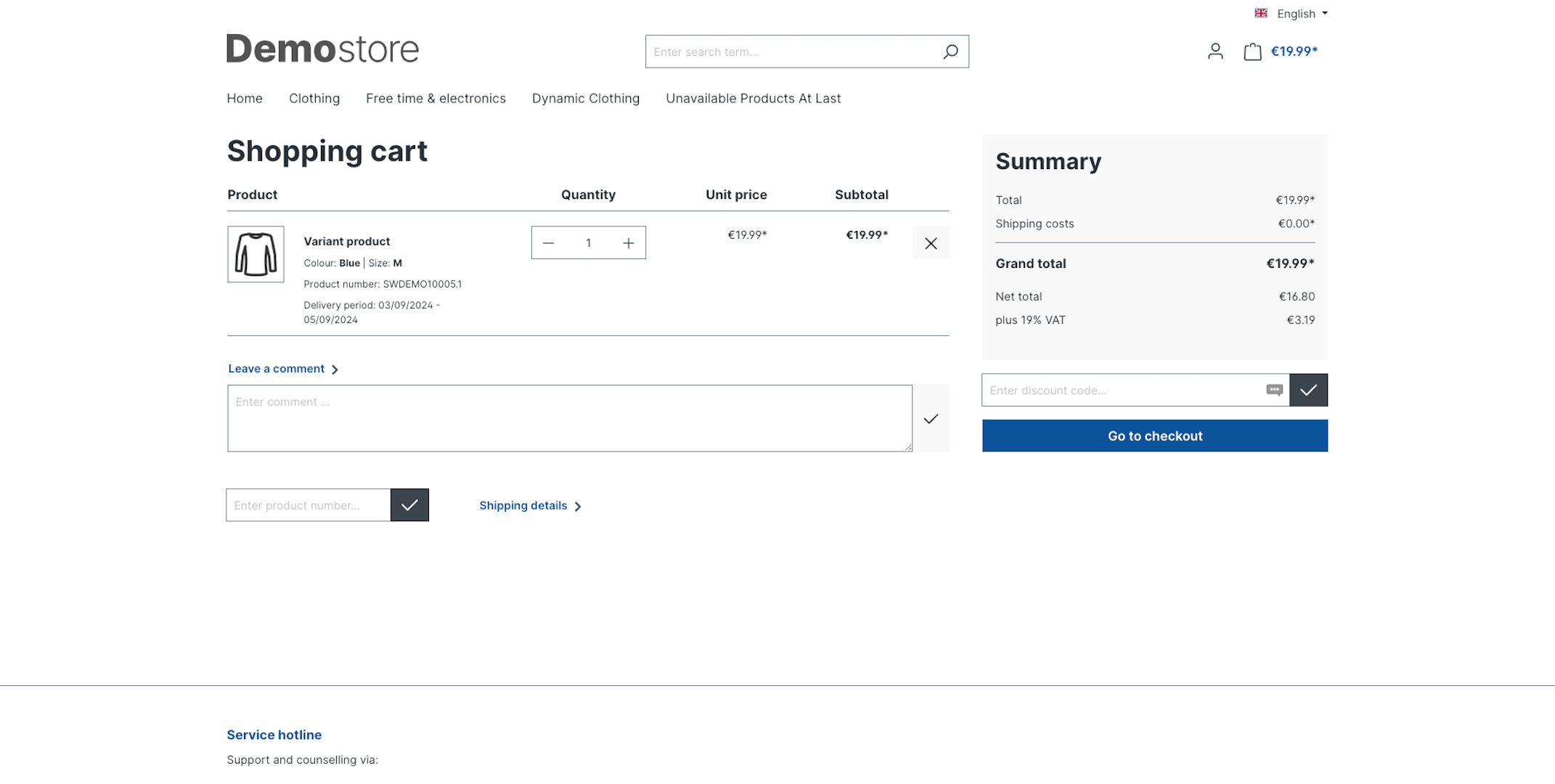This screenshot has width=1555, height=784.
Task: Open the Clothing menu item
Action: [x=314, y=98]
